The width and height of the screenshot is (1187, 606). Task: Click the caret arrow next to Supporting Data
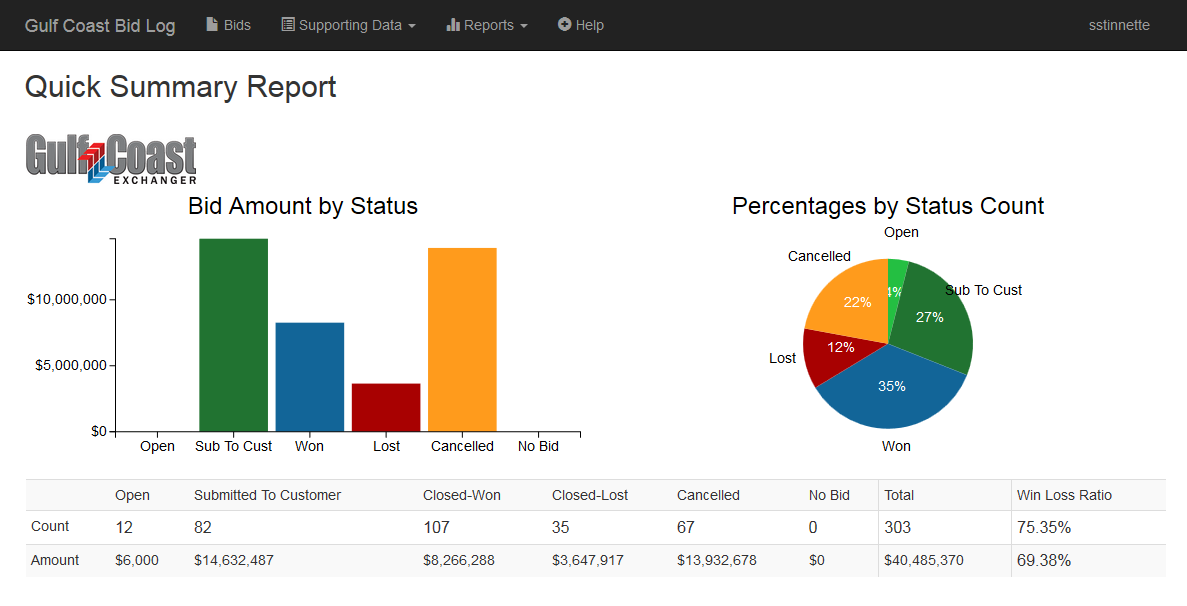tap(412, 26)
